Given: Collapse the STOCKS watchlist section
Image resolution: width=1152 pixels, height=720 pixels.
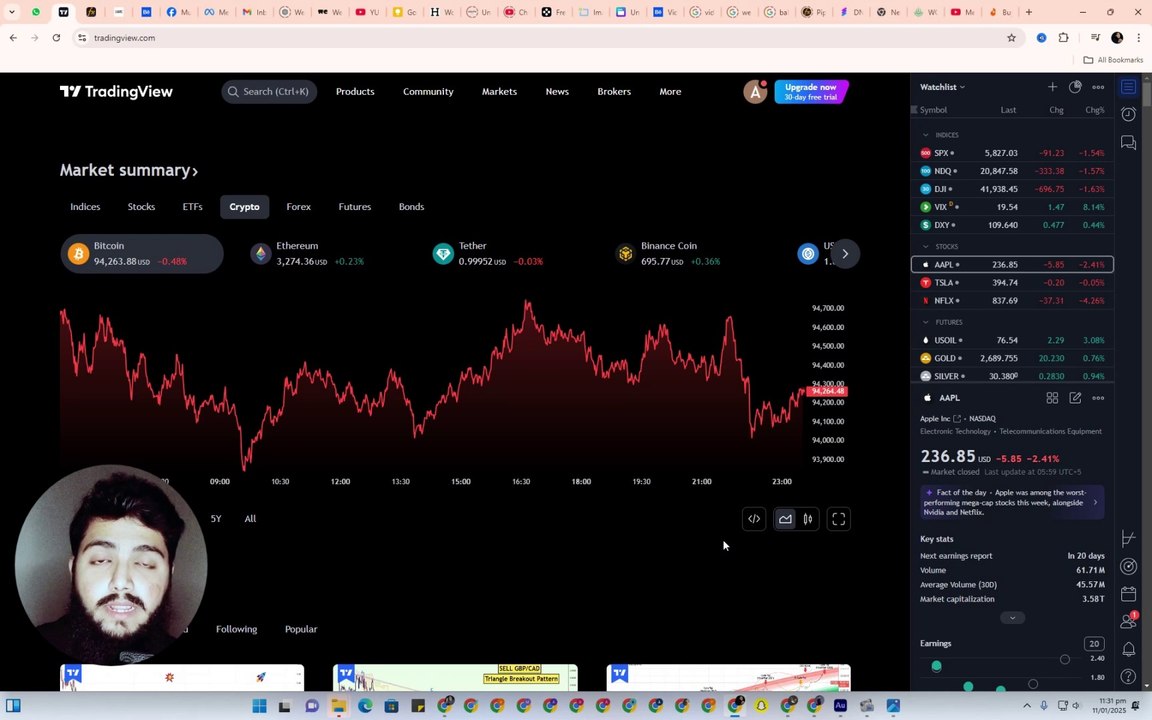Looking at the screenshot, I should (x=925, y=247).
